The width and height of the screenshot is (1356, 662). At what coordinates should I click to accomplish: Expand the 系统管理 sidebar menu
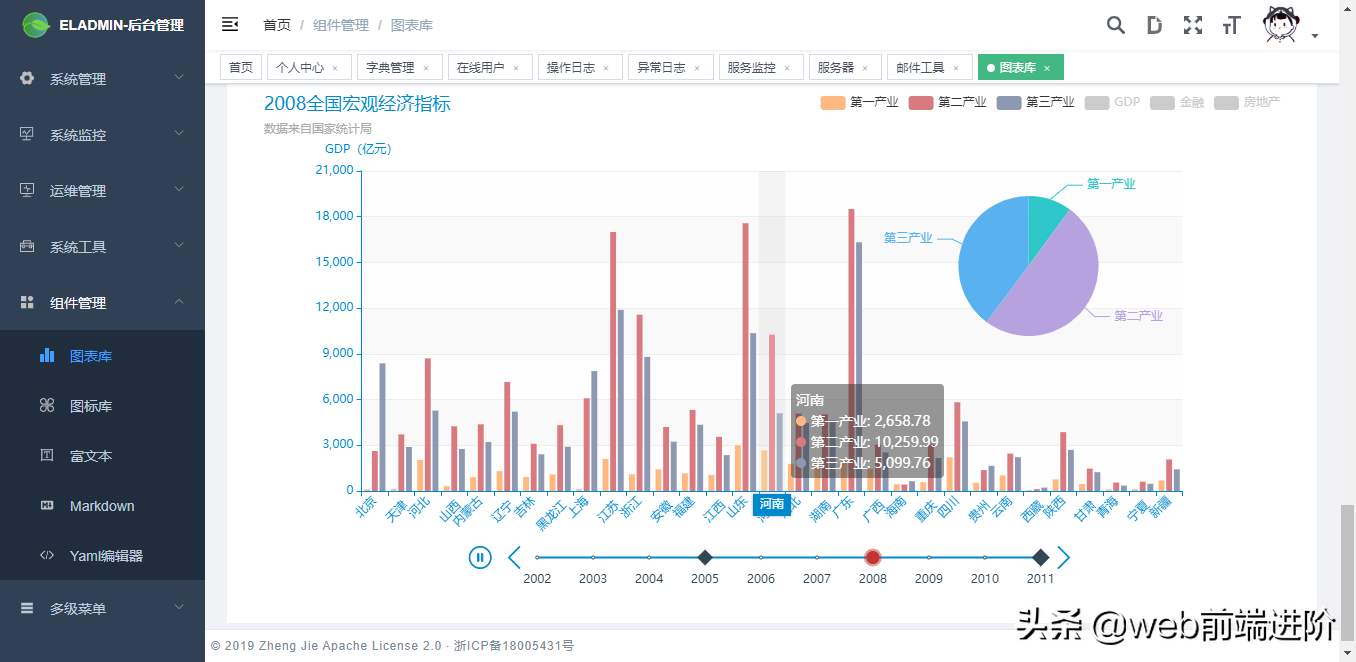pyautogui.click(x=102, y=79)
